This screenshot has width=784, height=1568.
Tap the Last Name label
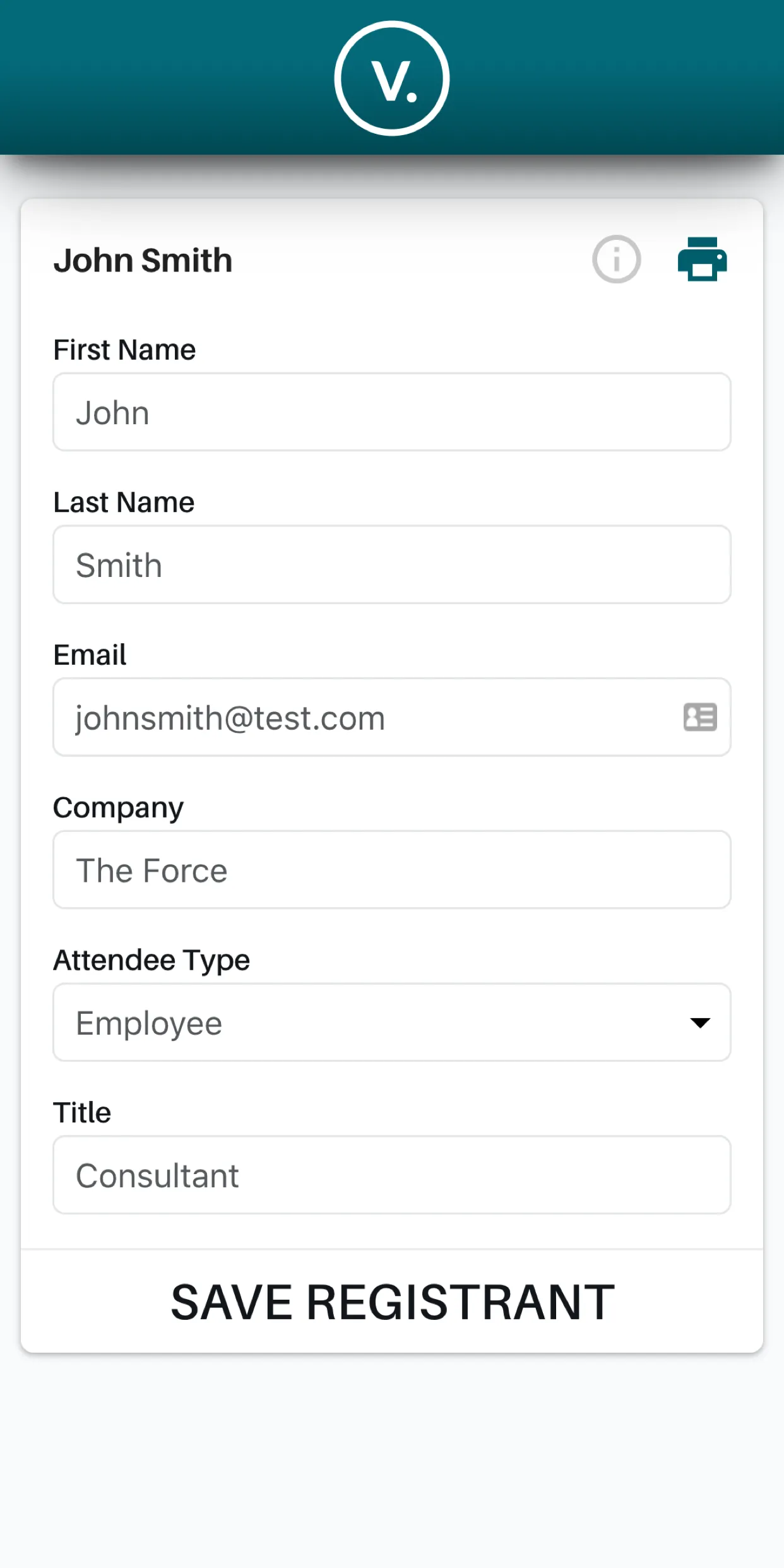pyautogui.click(x=124, y=502)
